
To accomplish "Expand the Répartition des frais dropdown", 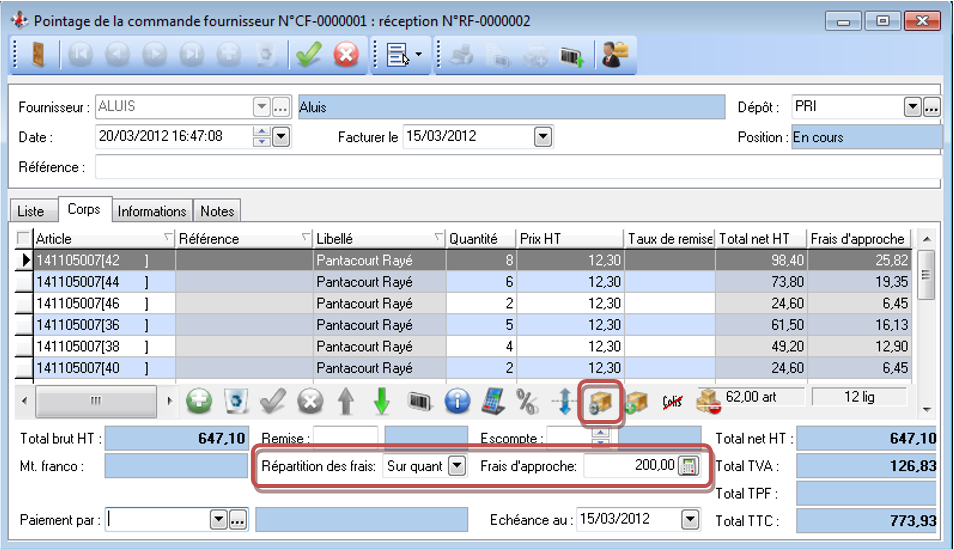I will point(457,466).
